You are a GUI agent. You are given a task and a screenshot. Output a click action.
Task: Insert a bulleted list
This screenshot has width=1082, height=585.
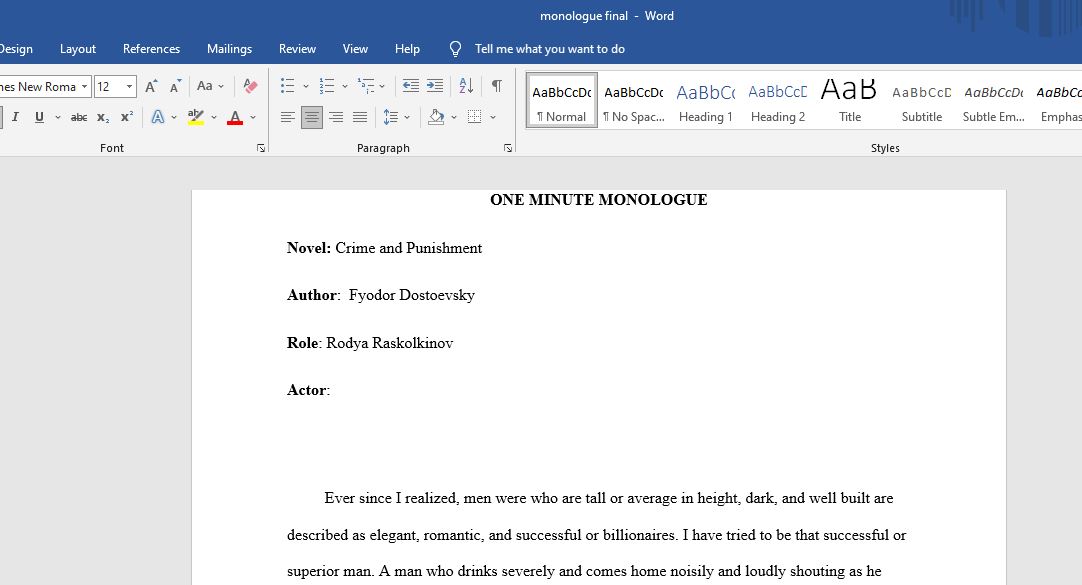click(x=288, y=86)
